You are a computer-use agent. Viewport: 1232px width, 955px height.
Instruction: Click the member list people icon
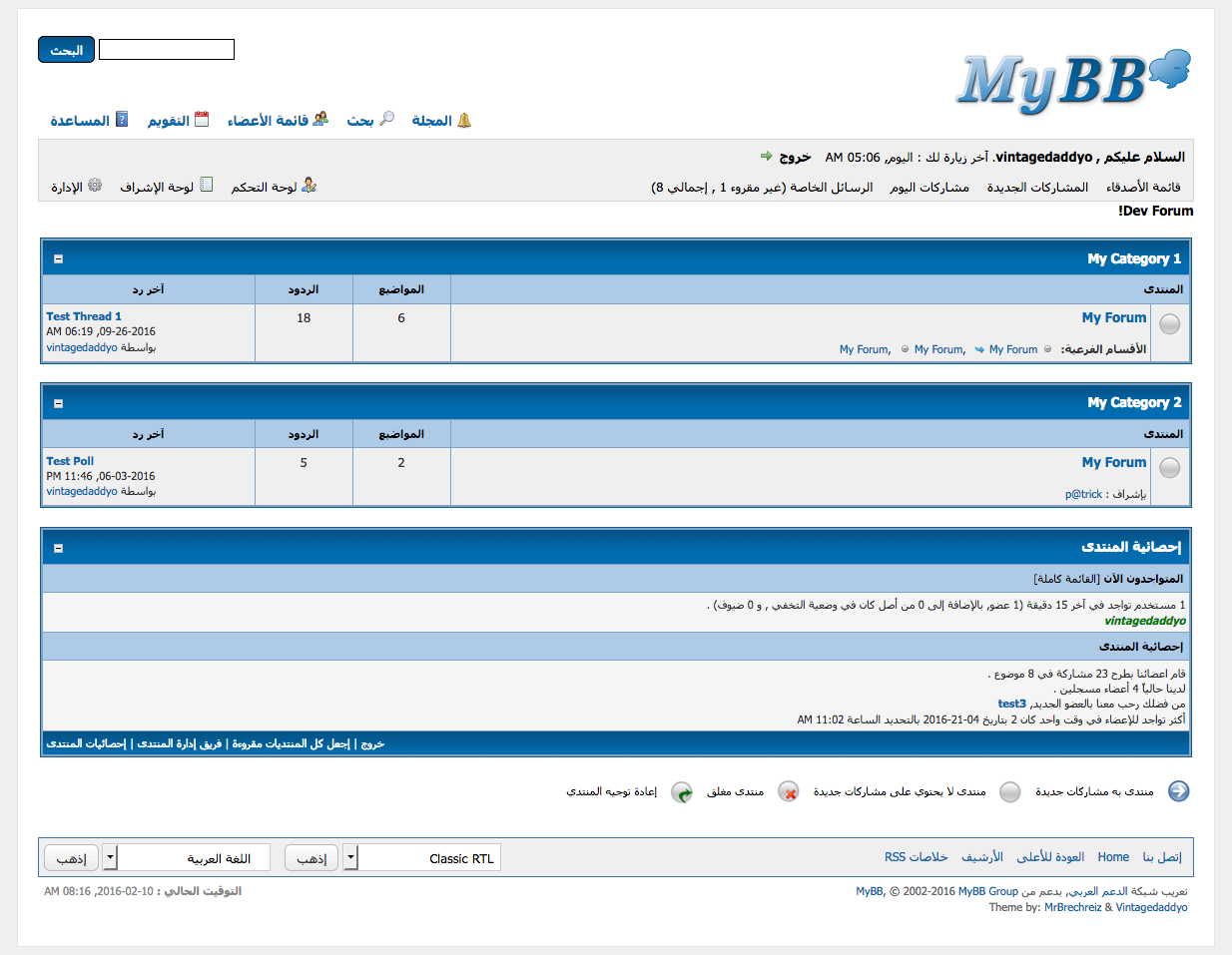point(320,119)
